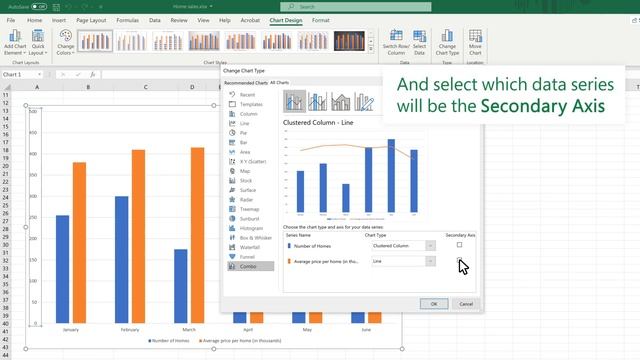Choose Stacked Area - Clustered Column subtype
This screenshot has width=640, height=360.
(340, 101)
